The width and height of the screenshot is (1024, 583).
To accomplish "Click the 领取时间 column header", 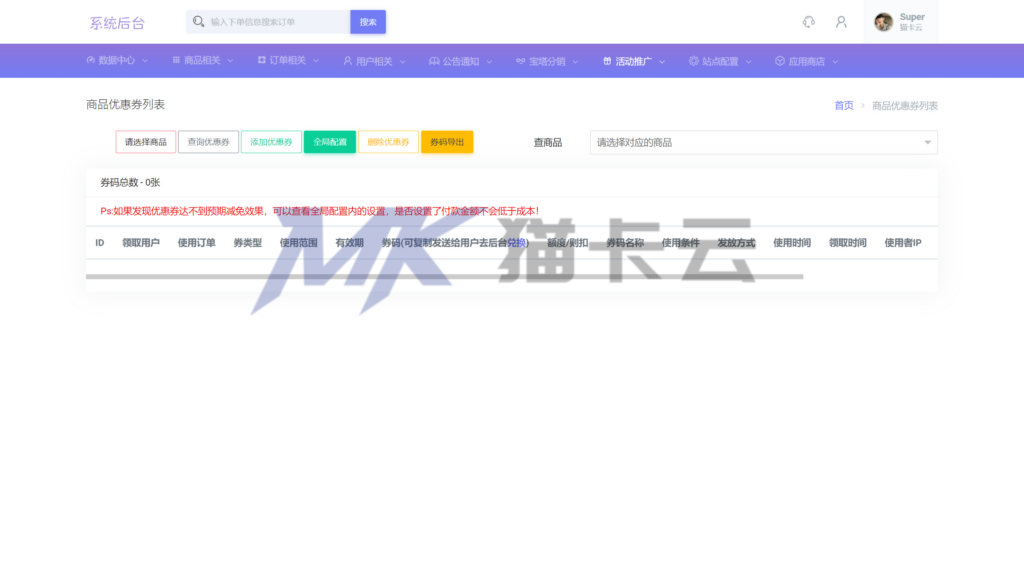I will tap(848, 243).
